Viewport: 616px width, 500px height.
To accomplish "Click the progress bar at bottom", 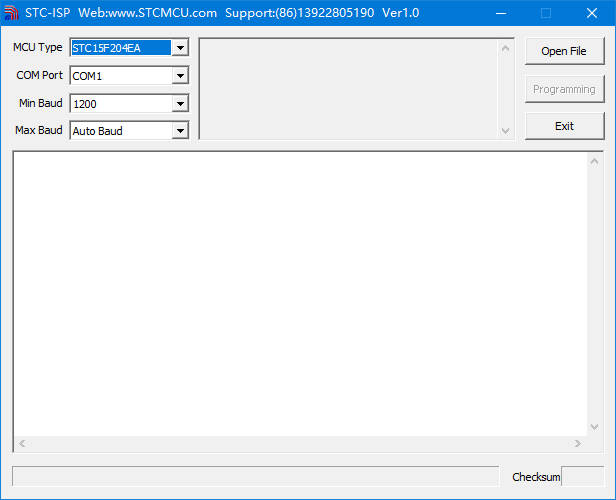I will coord(256,476).
